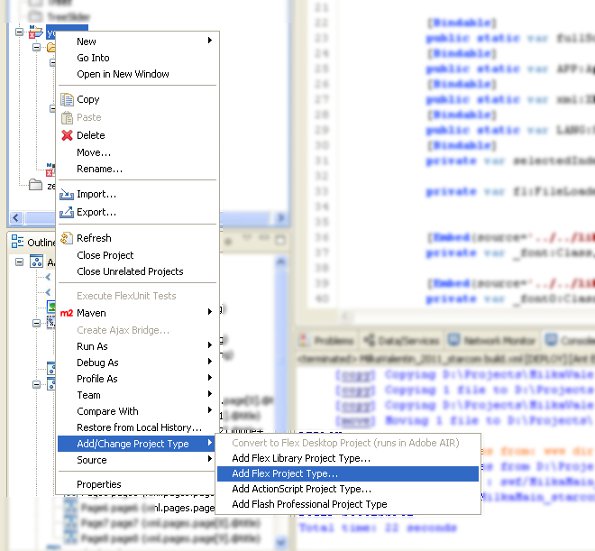
Task: Click the m2 Maven icon
Action: (66, 313)
